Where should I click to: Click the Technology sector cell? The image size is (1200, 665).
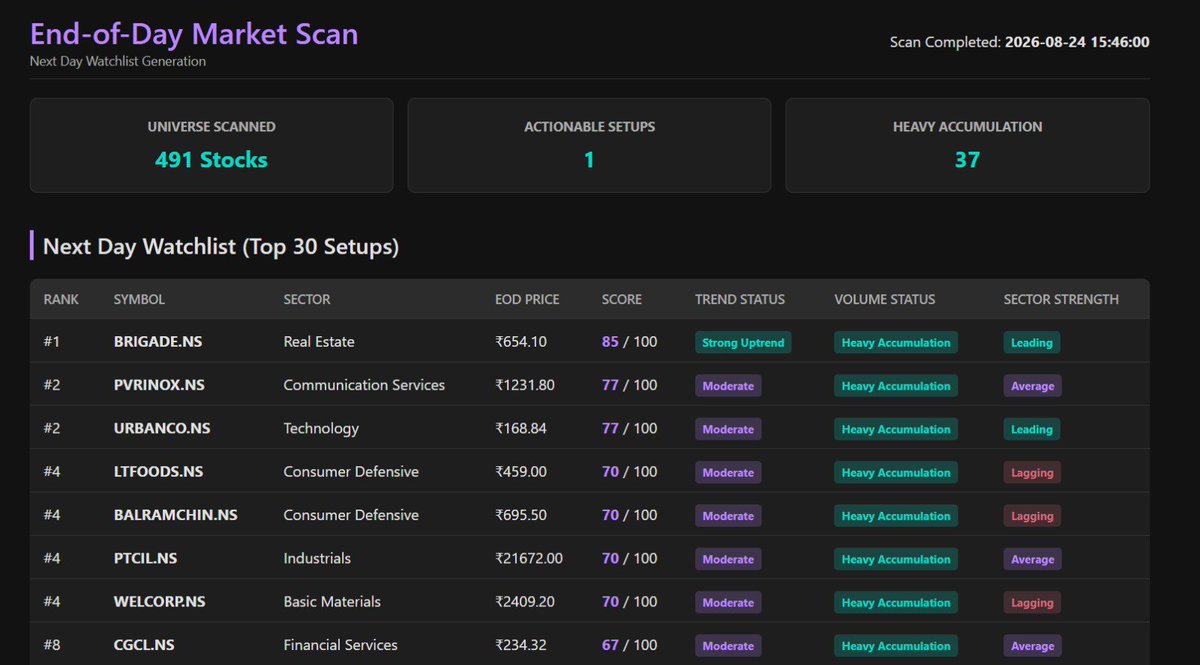point(321,428)
